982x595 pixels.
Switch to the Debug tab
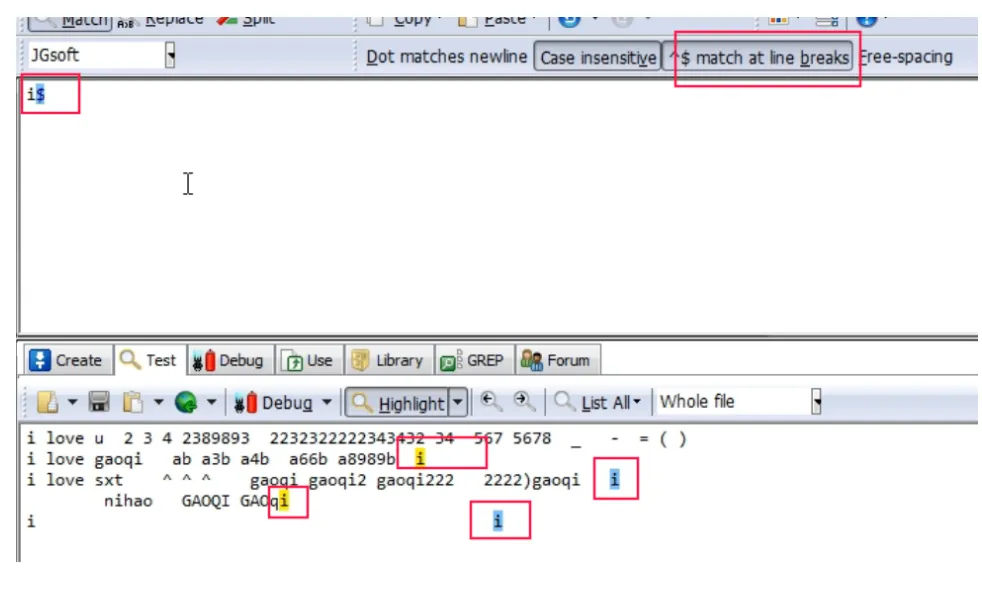(229, 360)
